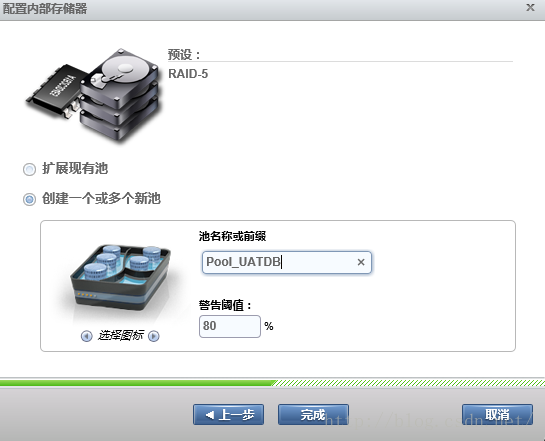Click the memory chip icon in image
The image size is (545, 441).
(55, 91)
